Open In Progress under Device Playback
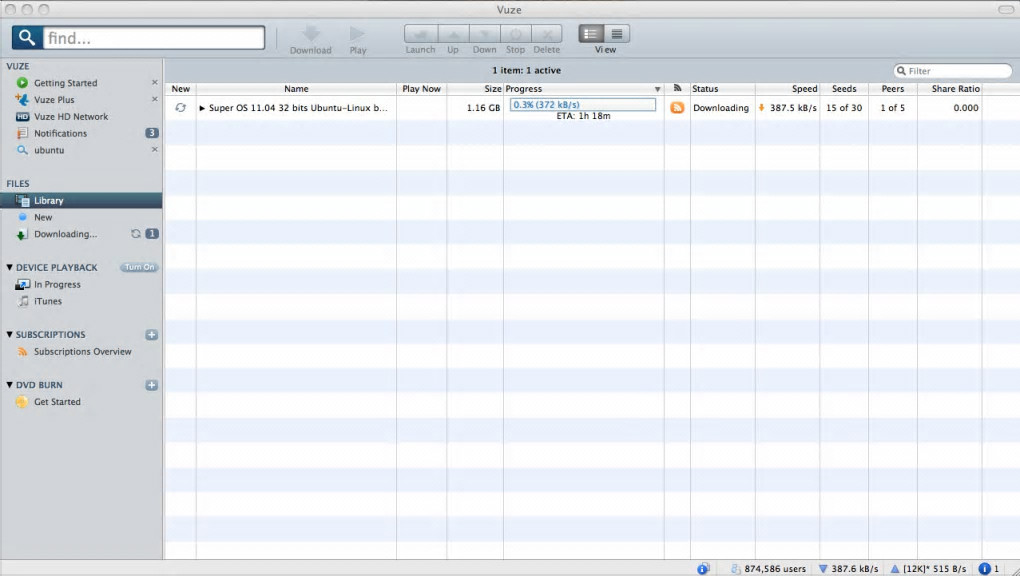 coord(57,284)
